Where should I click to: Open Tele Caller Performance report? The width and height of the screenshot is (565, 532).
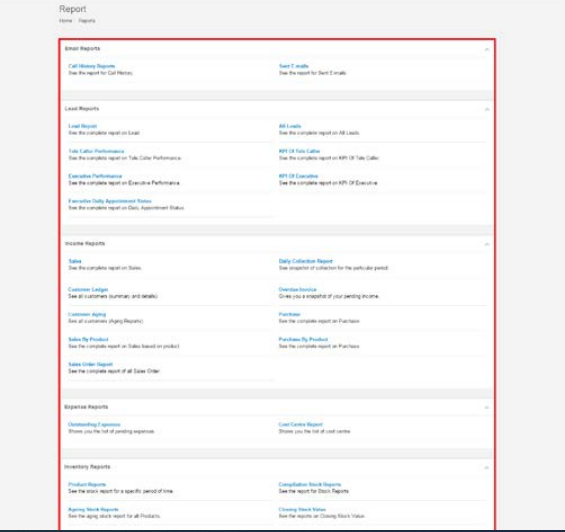pyautogui.click(x=96, y=151)
